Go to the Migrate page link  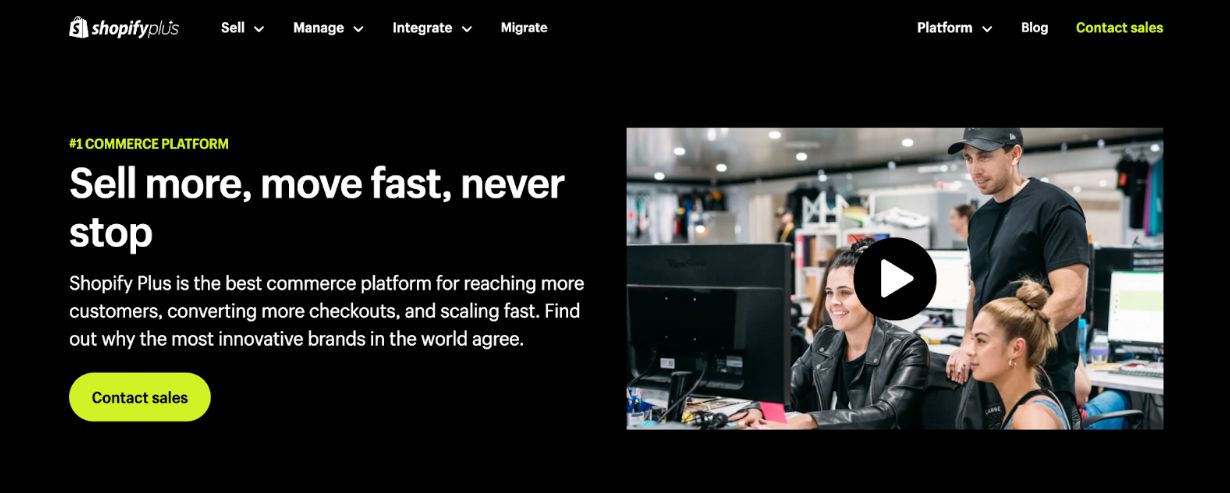coord(524,28)
